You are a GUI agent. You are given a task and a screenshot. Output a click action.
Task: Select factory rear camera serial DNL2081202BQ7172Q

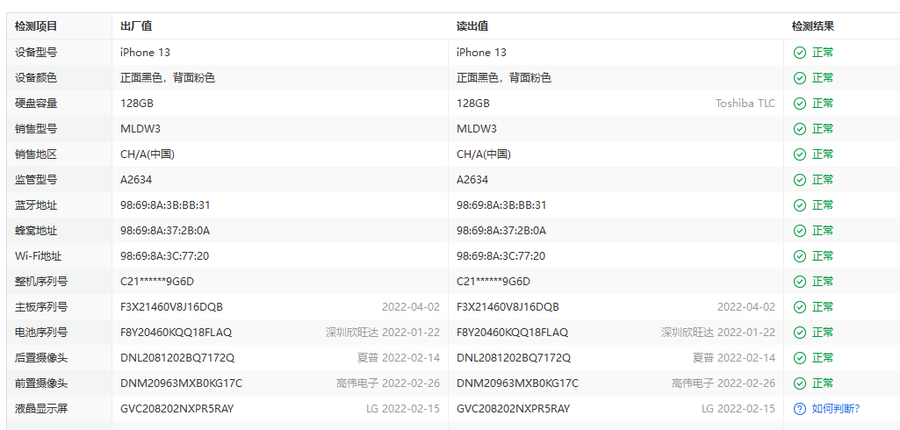177,358
